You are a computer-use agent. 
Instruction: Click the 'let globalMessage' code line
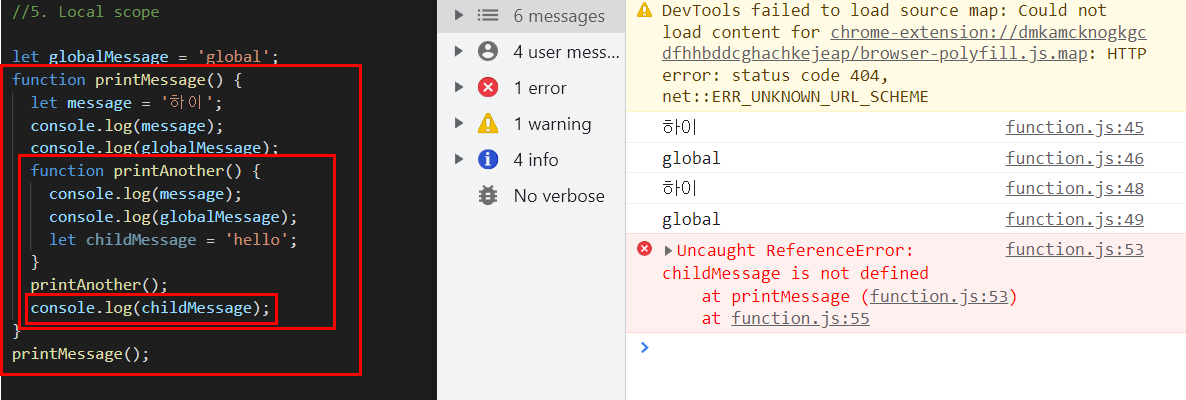[x=146, y=57]
